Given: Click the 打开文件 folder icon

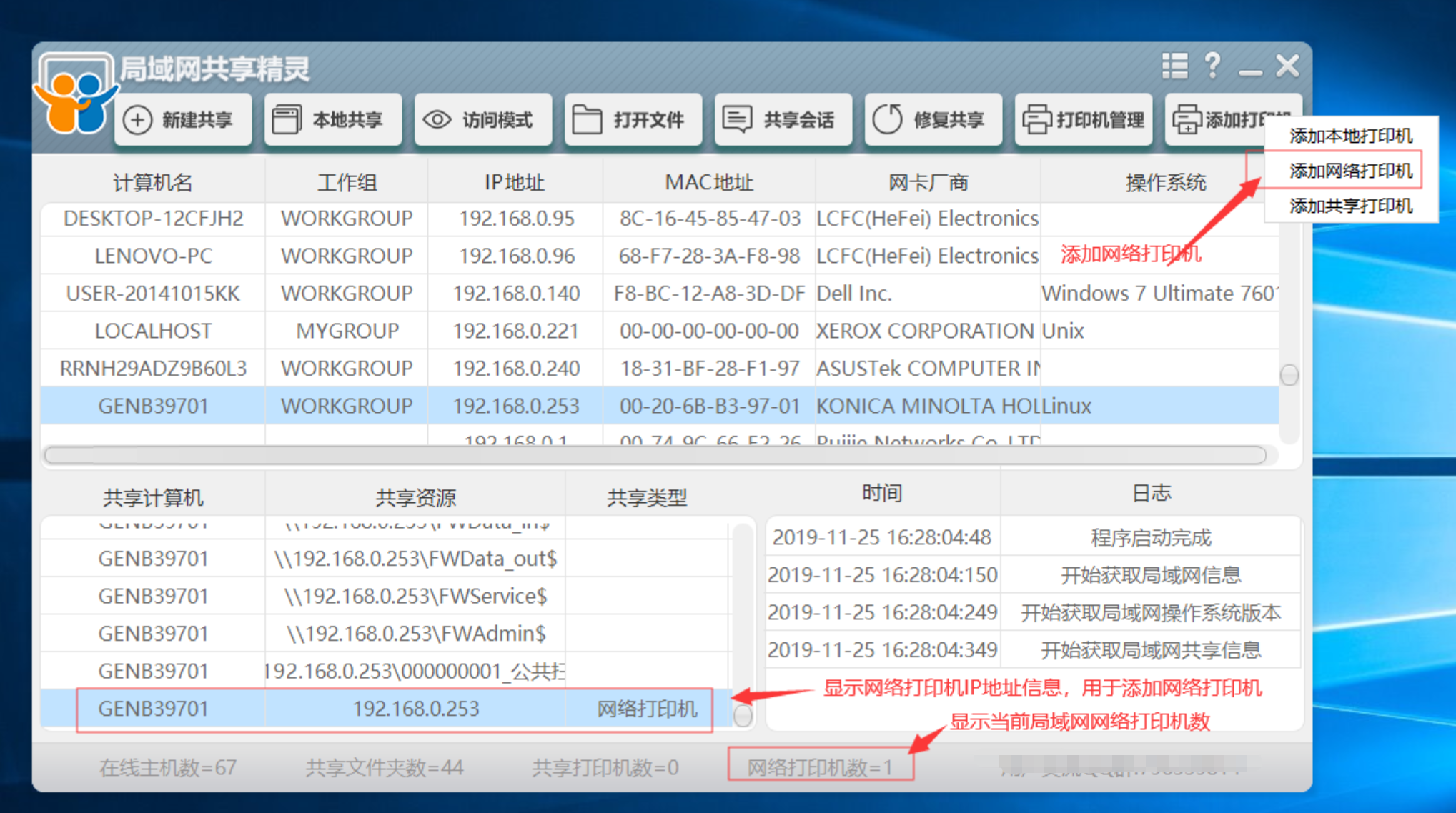Looking at the screenshot, I should [587, 120].
